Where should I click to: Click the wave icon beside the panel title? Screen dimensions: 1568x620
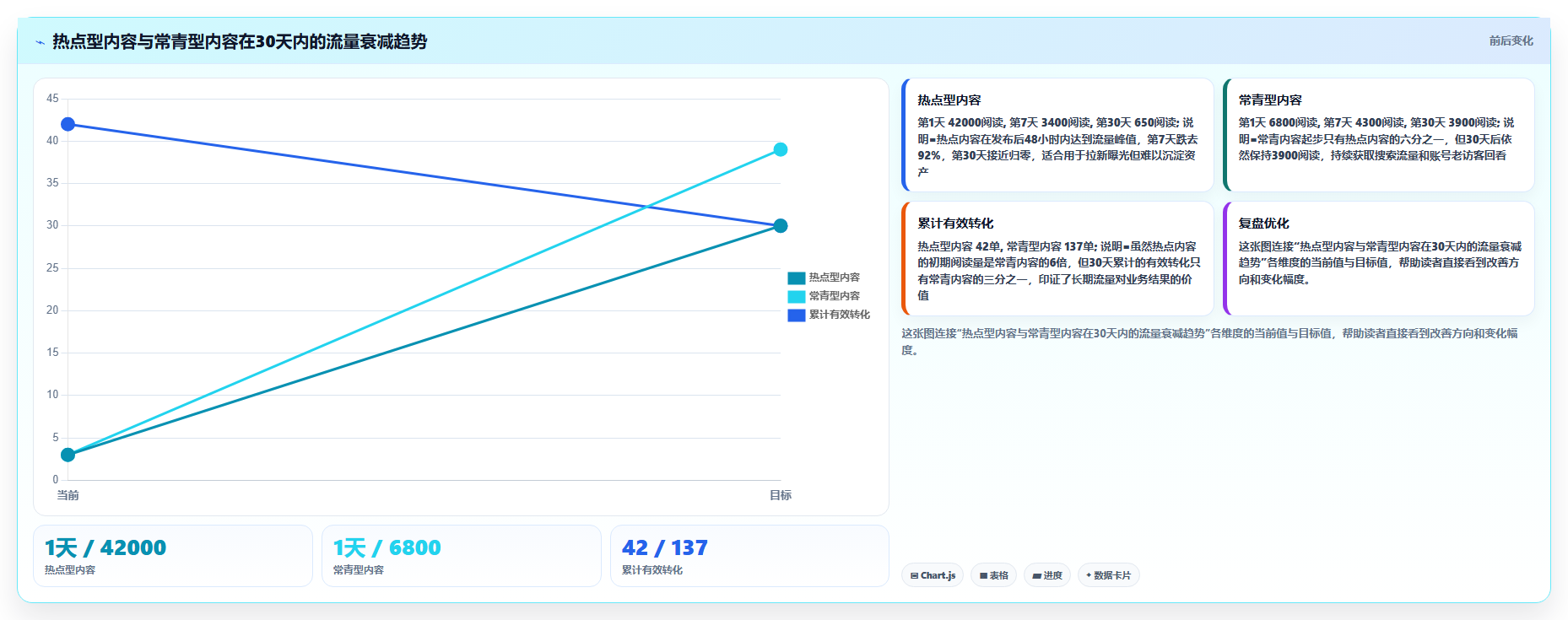[x=41, y=42]
